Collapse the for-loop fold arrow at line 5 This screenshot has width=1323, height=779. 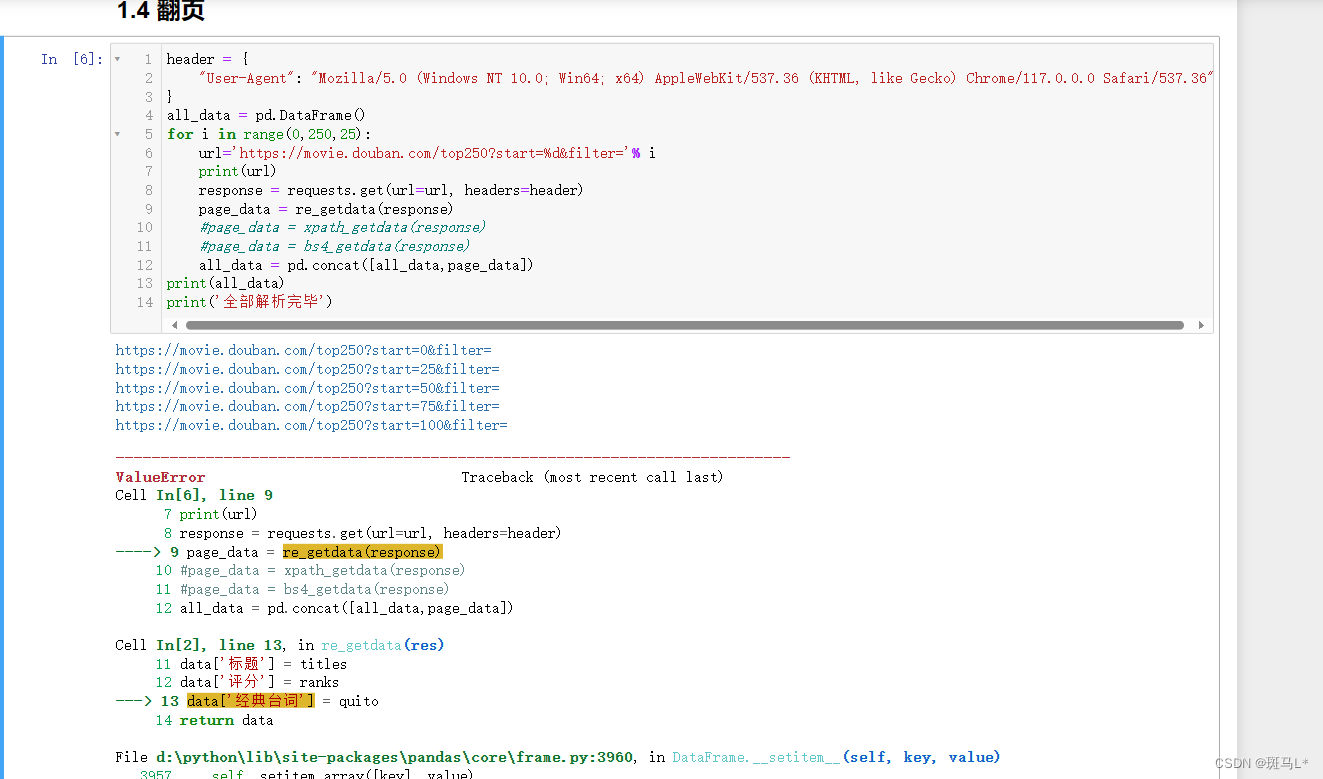tap(118, 134)
